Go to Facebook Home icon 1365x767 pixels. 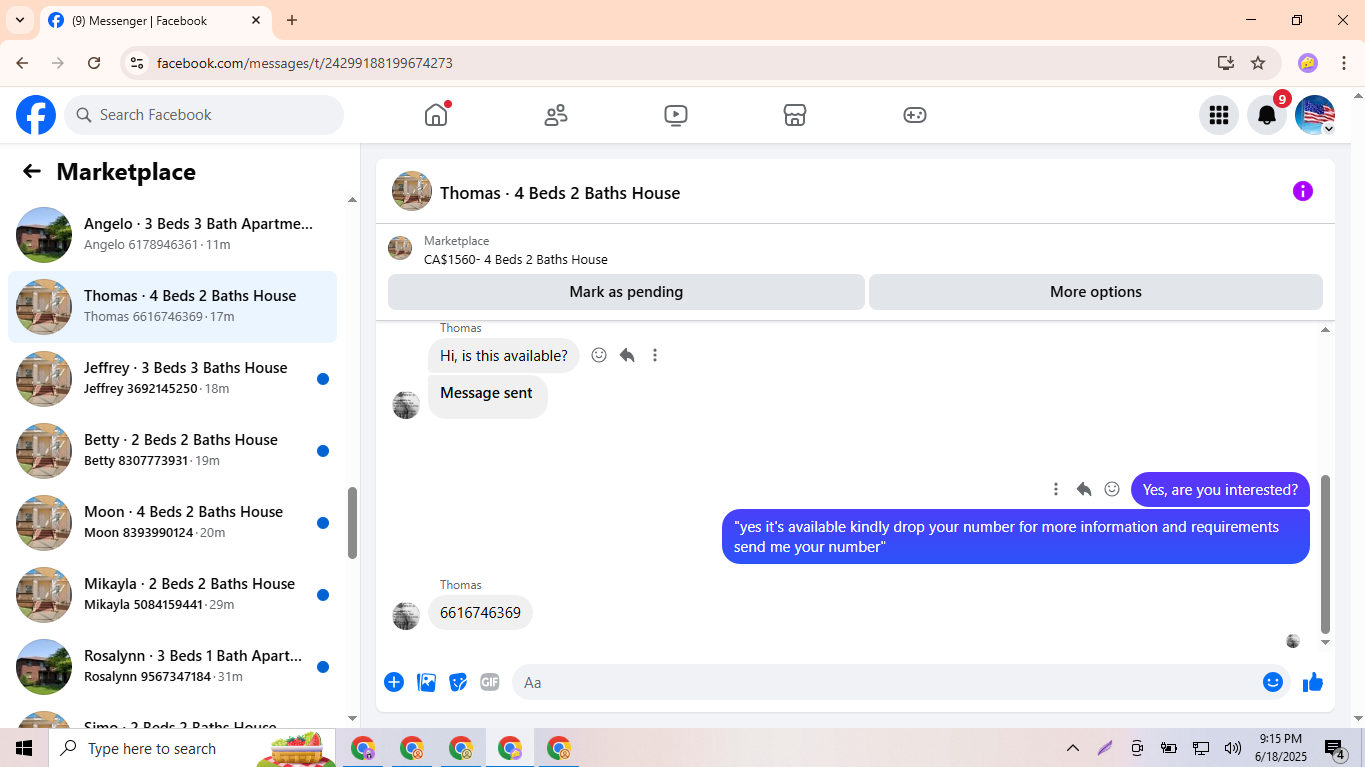[x=436, y=115]
